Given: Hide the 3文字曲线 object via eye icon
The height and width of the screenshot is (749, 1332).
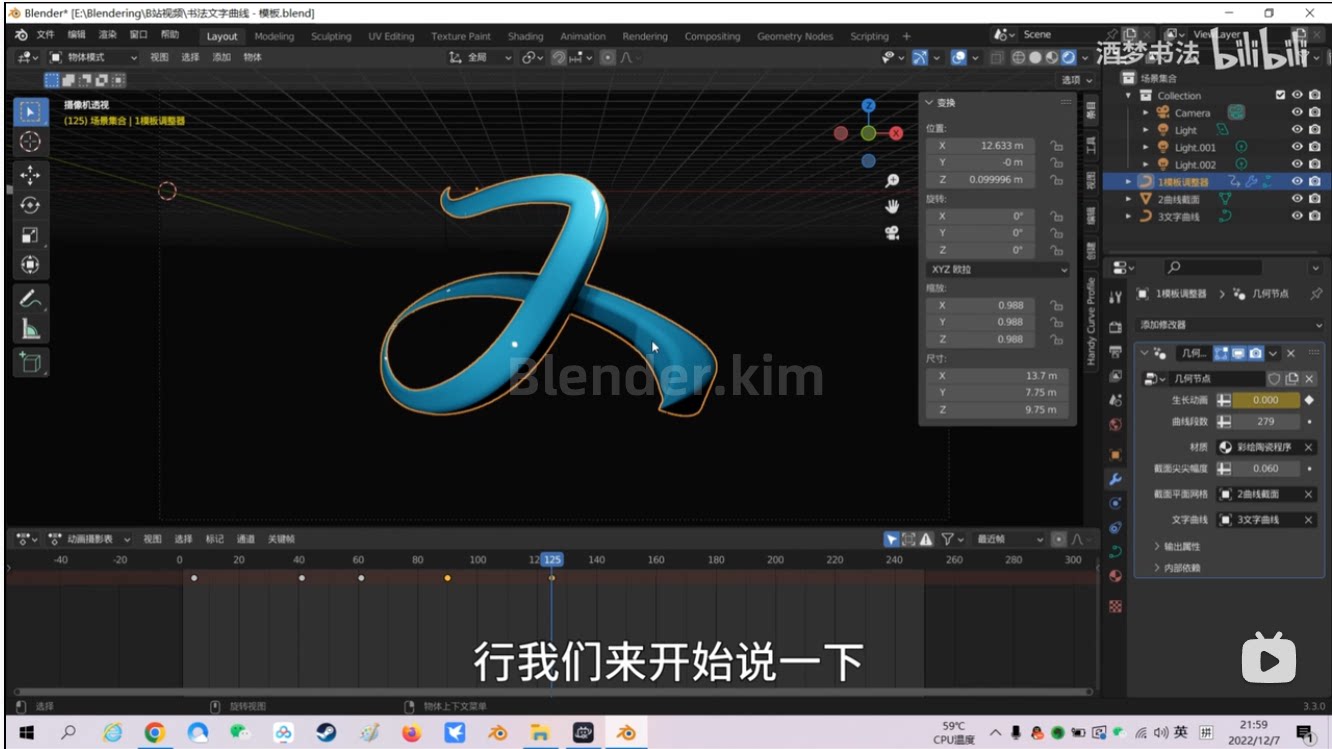Looking at the screenshot, I should 1297,216.
